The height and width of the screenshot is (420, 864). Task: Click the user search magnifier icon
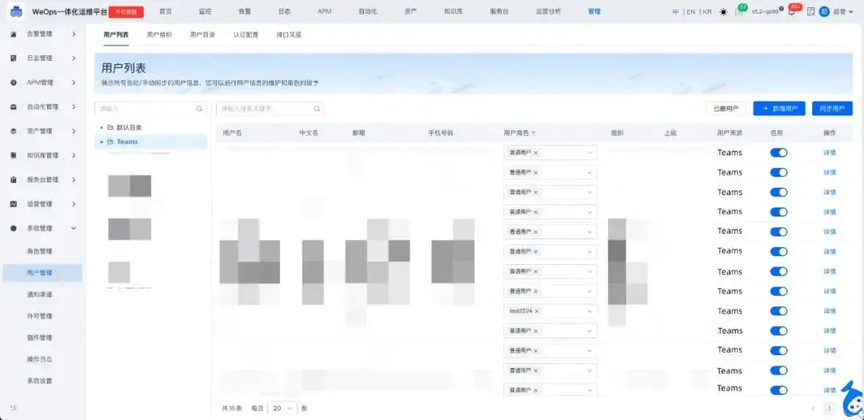pos(317,109)
